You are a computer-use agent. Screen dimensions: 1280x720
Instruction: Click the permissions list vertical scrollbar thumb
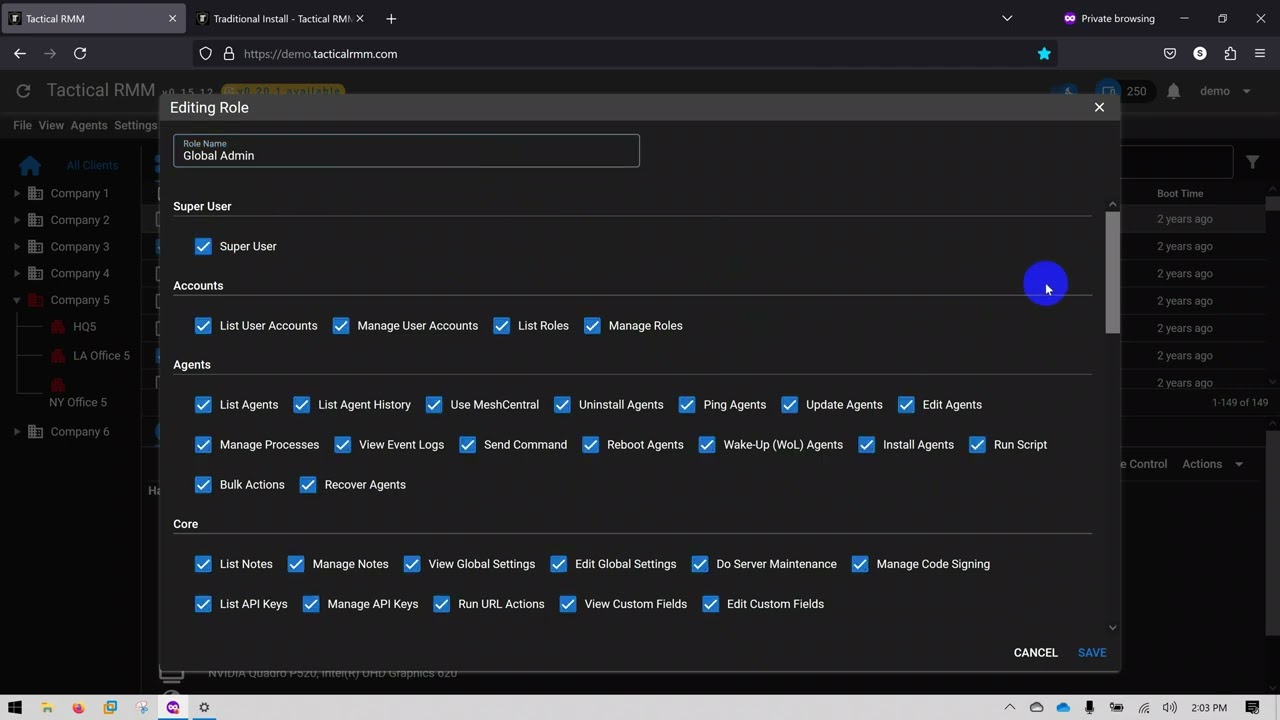point(1113,272)
